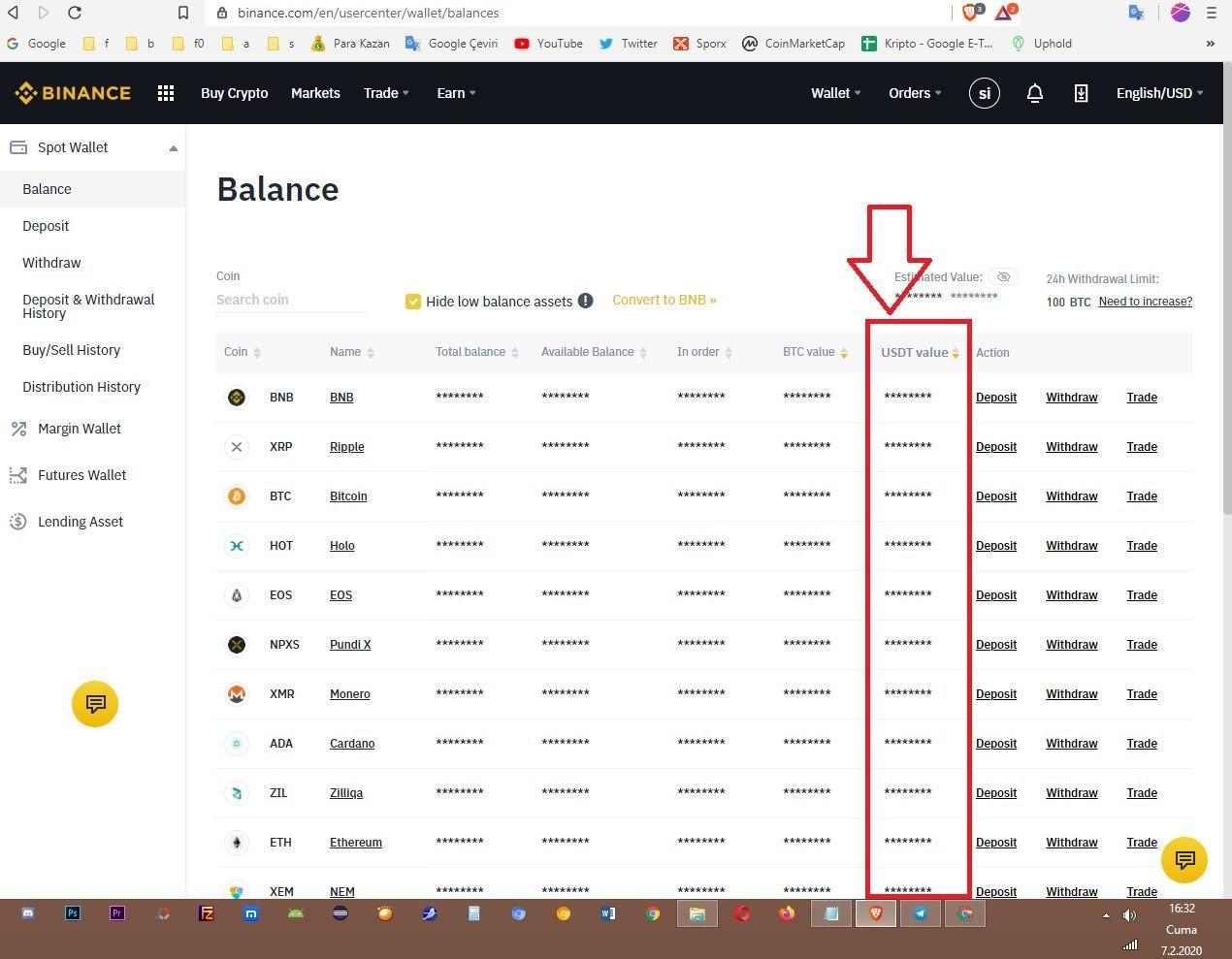Screen dimensions: 1232x959
Task: Switch to Telegram in the taskbar
Action: [921, 913]
